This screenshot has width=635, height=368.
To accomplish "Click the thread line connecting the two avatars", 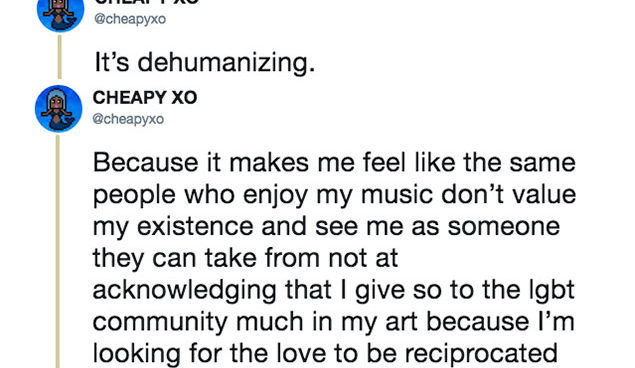I will (60, 57).
